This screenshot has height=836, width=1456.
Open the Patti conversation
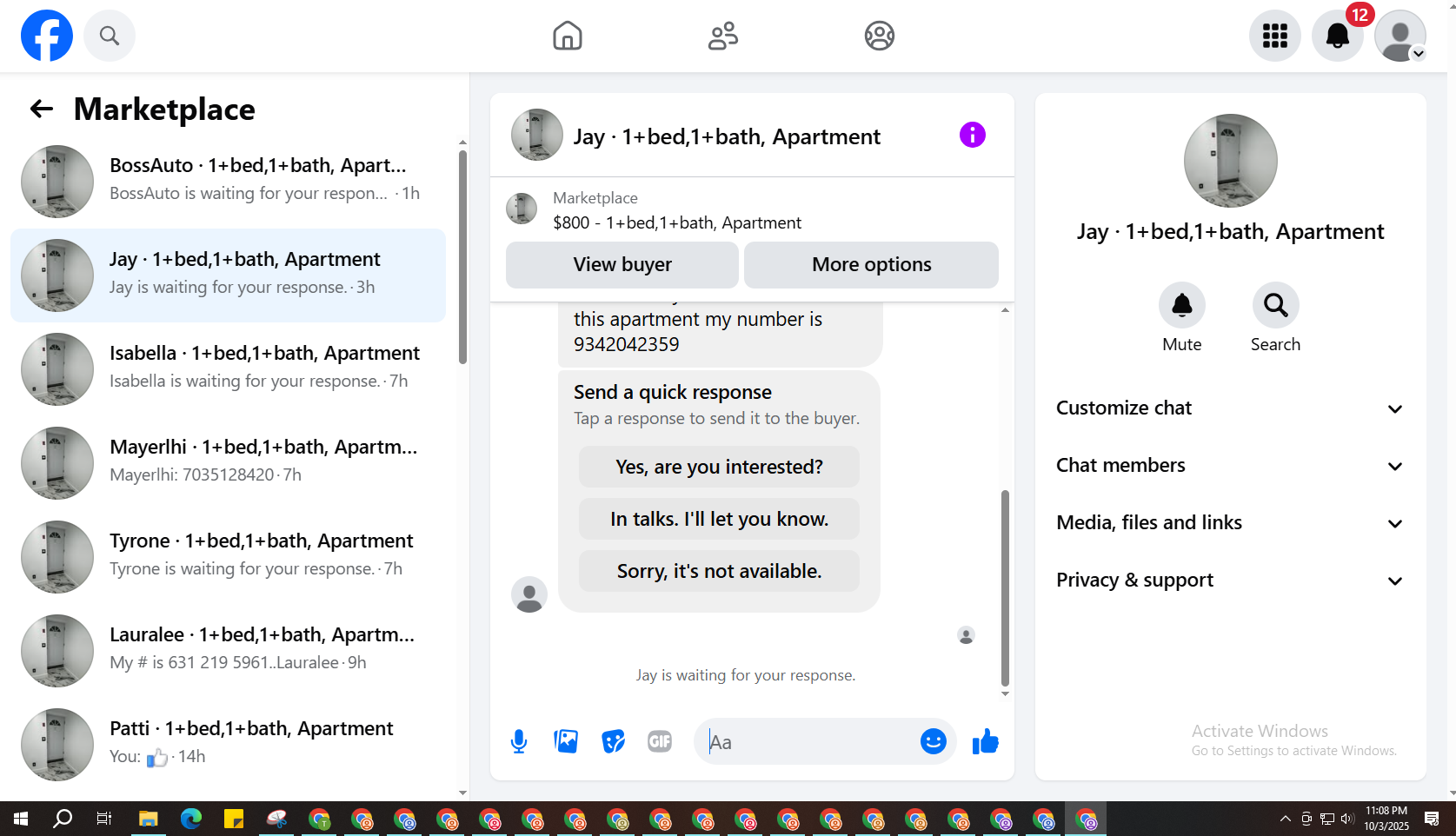pyautogui.click(x=228, y=744)
